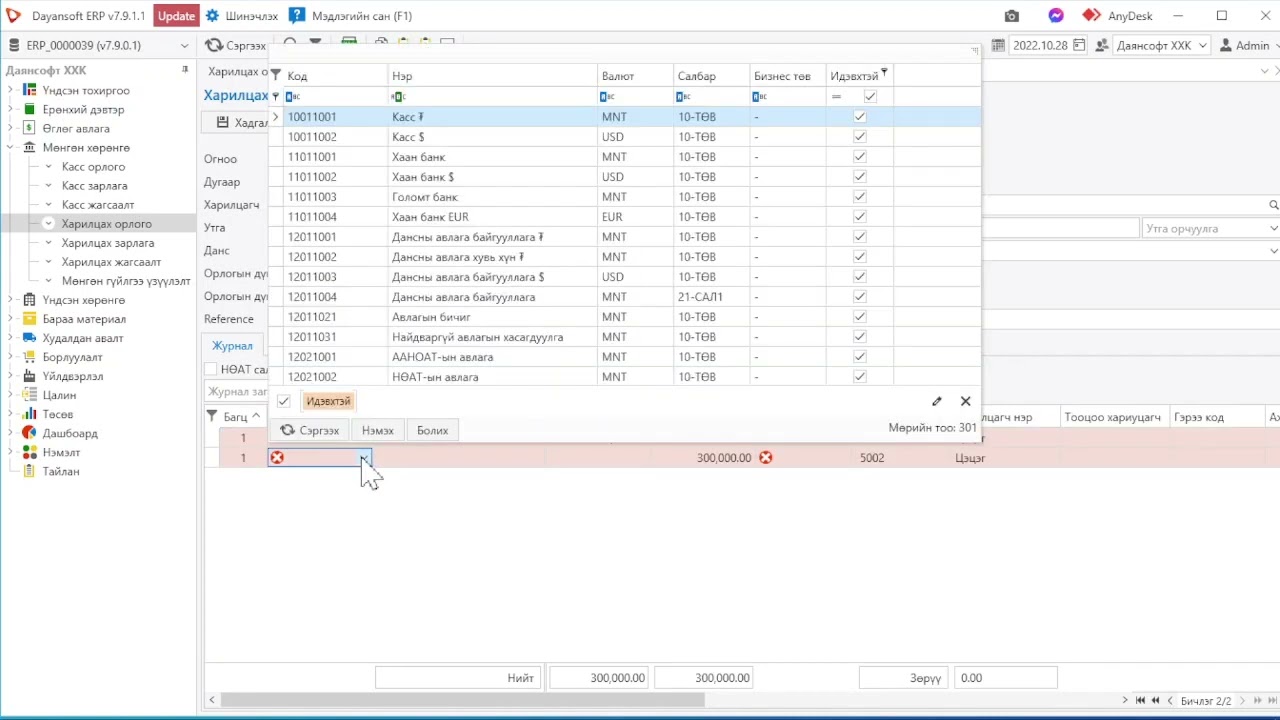The width and height of the screenshot is (1280, 720).
Task: Click Борлуулалт module icon
Action: click(29, 357)
